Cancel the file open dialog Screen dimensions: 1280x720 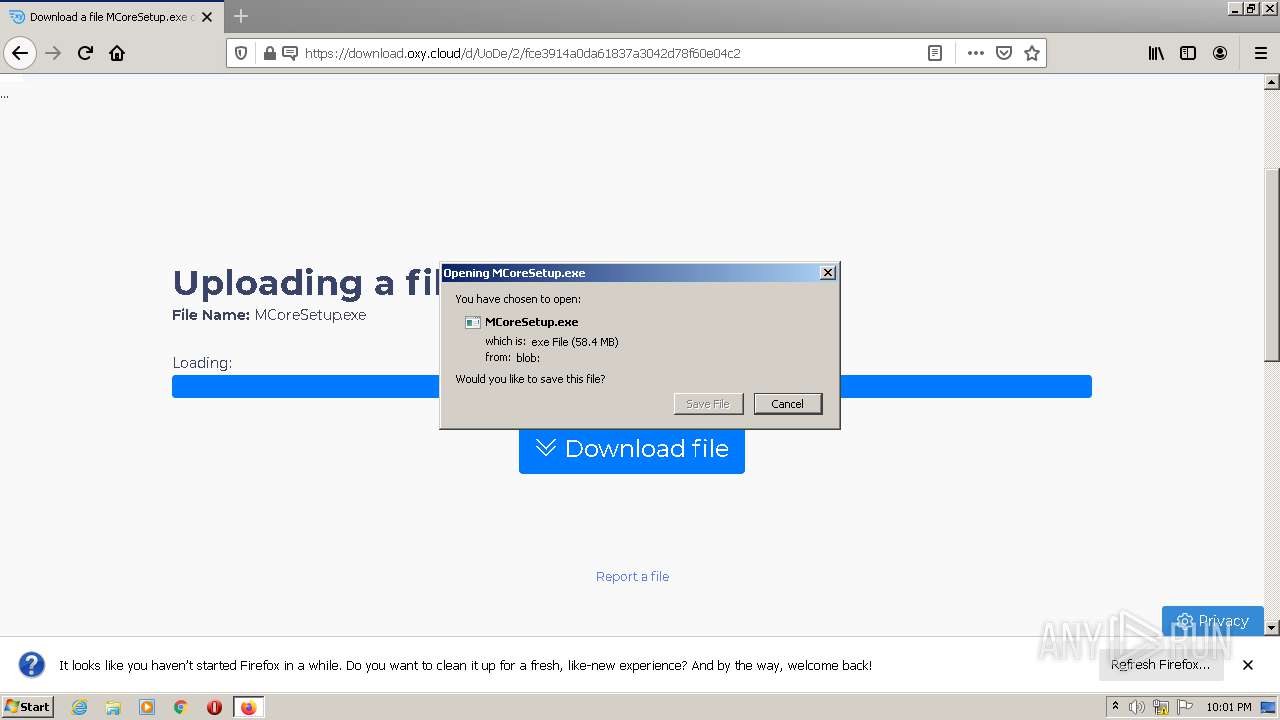tap(788, 404)
